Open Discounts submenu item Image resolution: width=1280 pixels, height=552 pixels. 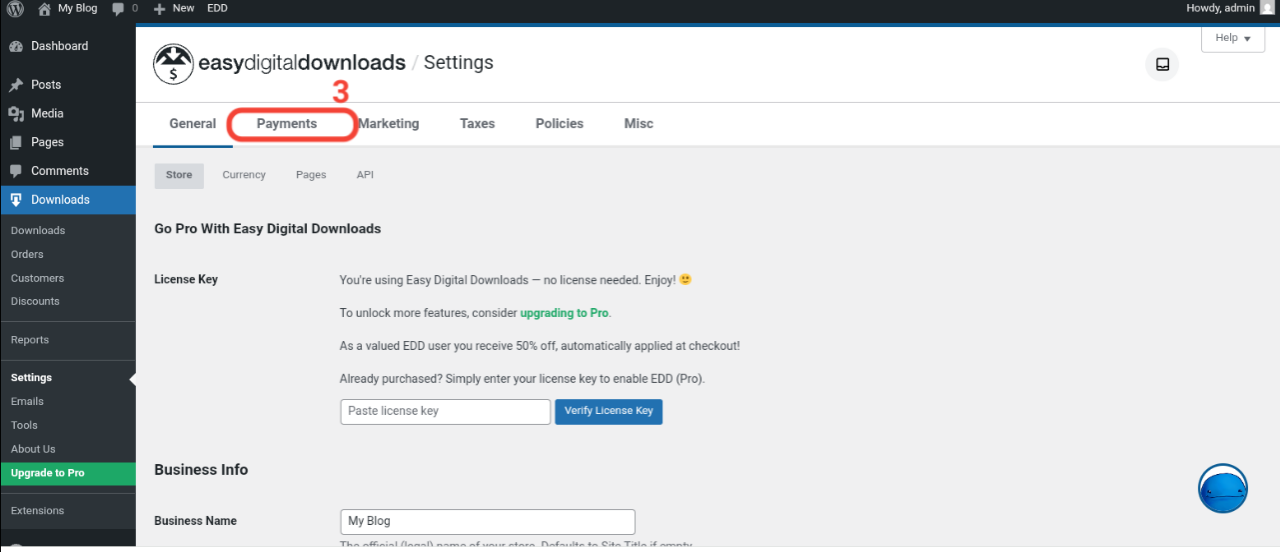point(35,301)
